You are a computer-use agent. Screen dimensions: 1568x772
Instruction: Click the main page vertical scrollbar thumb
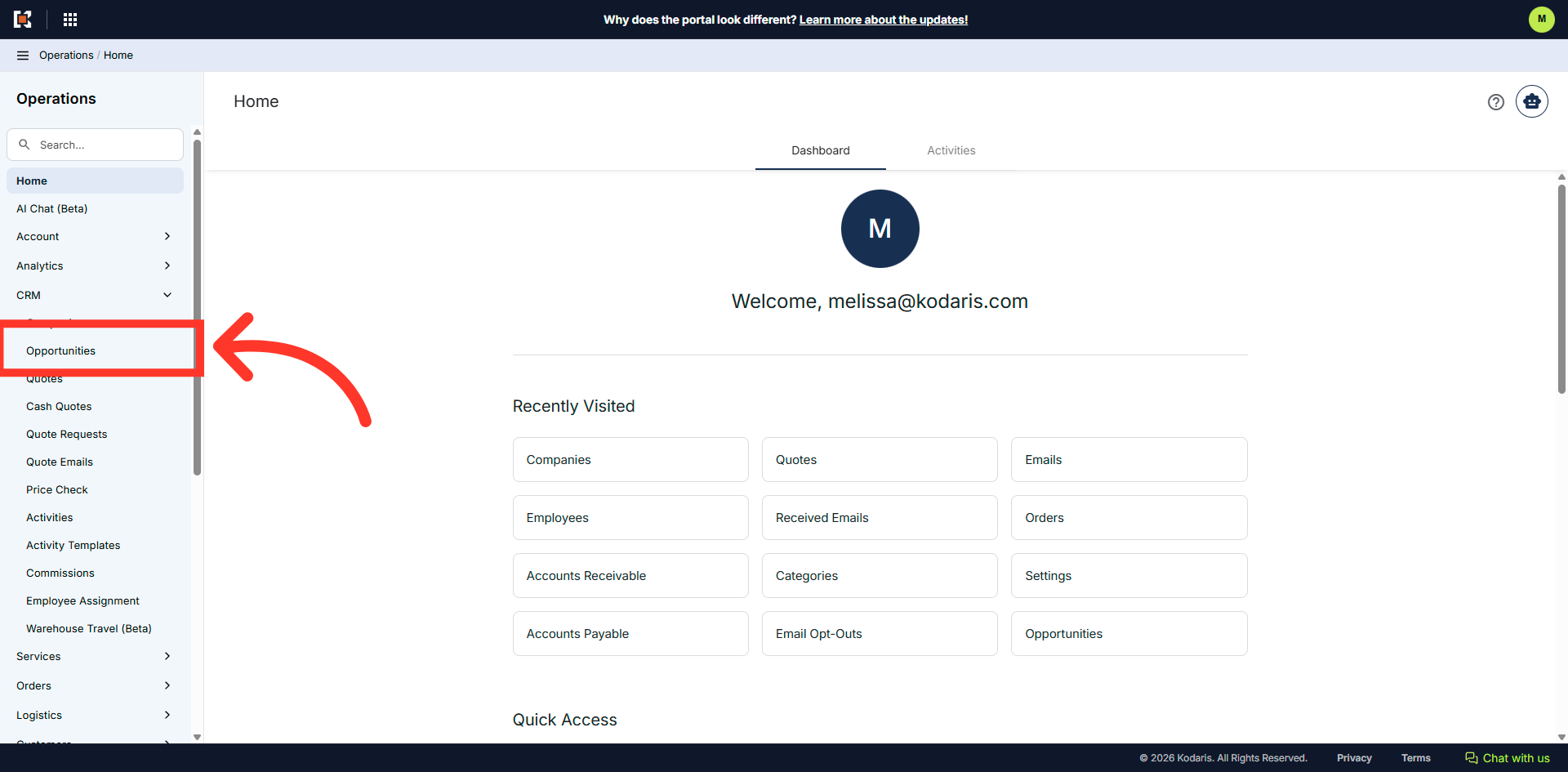1561,288
